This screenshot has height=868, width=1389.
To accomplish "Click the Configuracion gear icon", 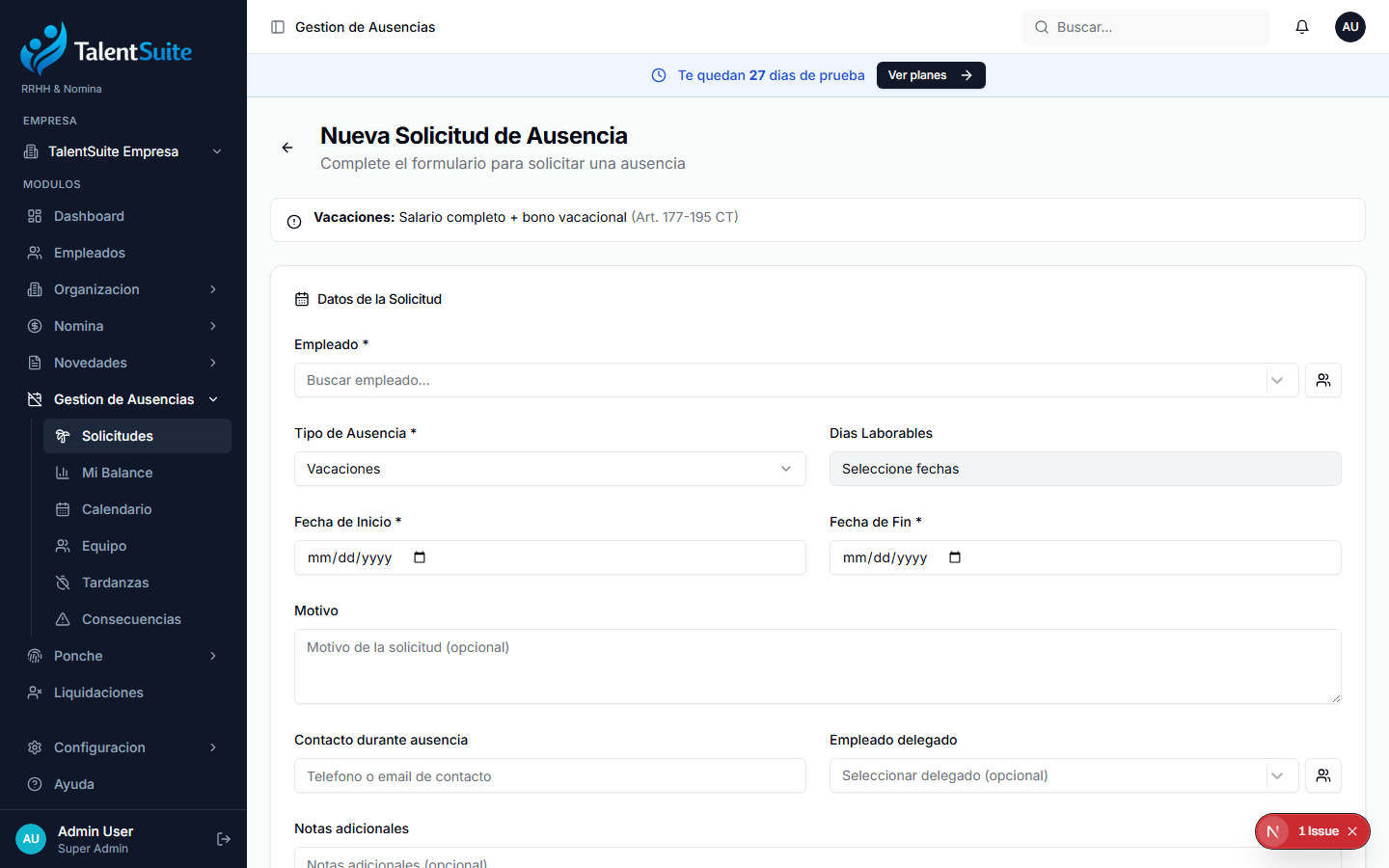I will pos(35,747).
